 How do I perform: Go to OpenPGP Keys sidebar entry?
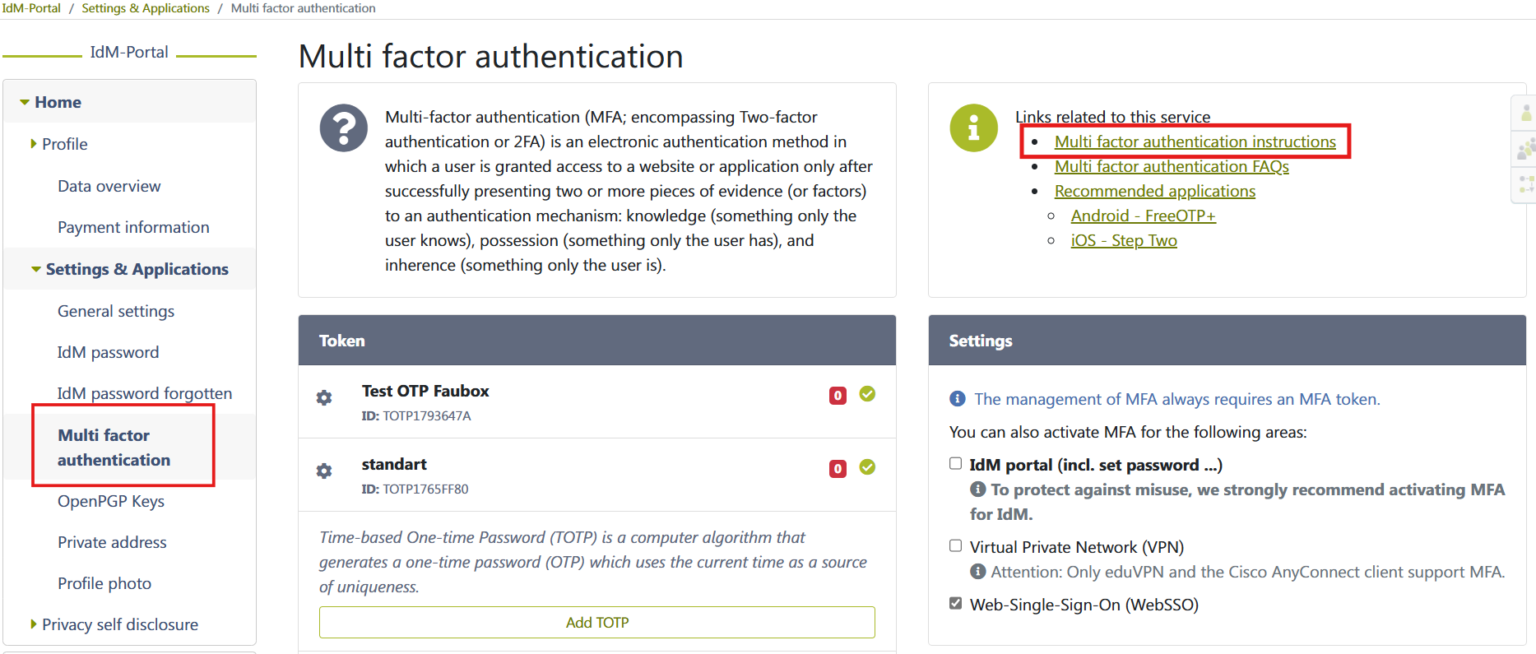[111, 501]
